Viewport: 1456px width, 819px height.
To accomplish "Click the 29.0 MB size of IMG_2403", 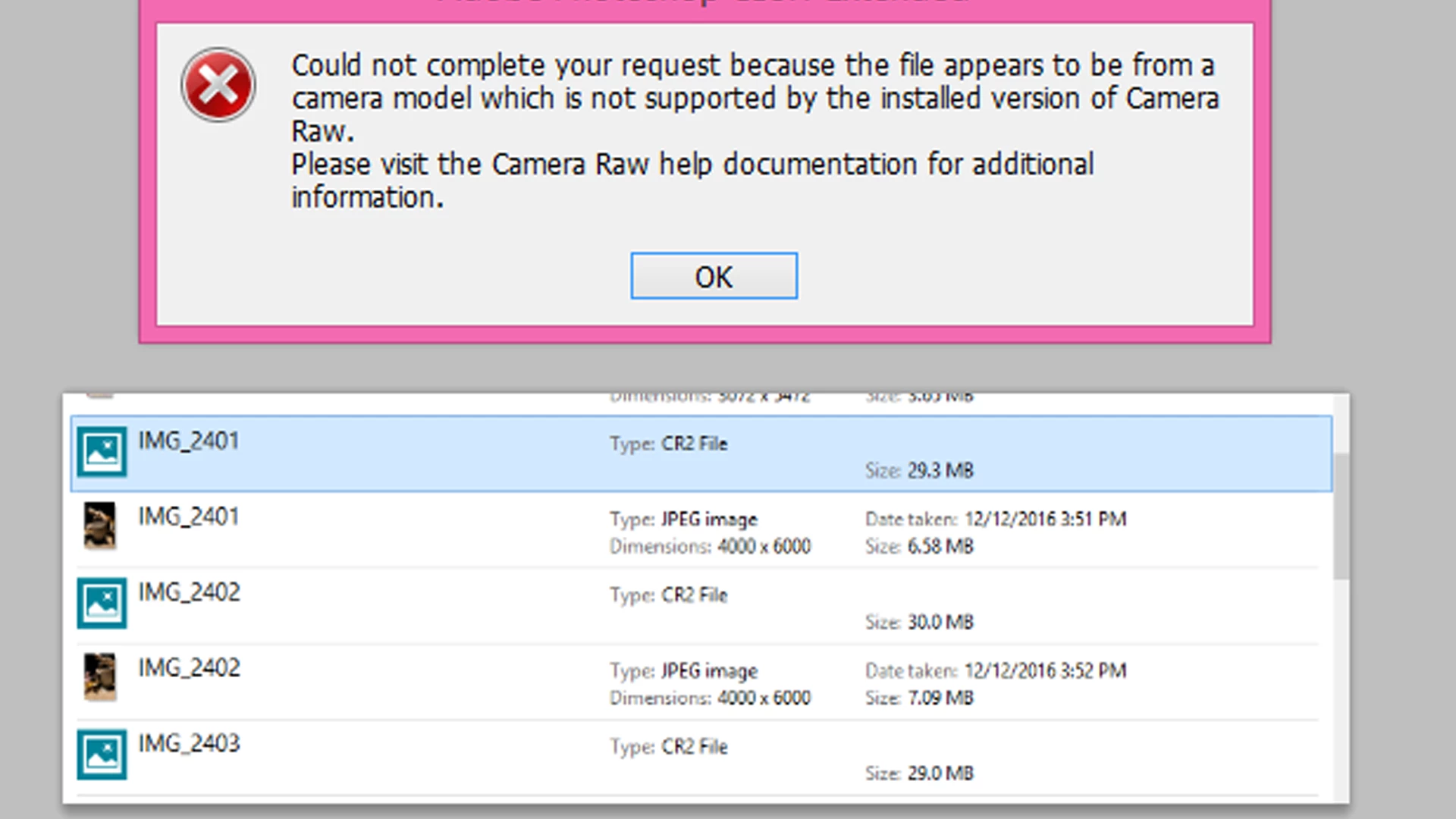I will click(x=940, y=773).
